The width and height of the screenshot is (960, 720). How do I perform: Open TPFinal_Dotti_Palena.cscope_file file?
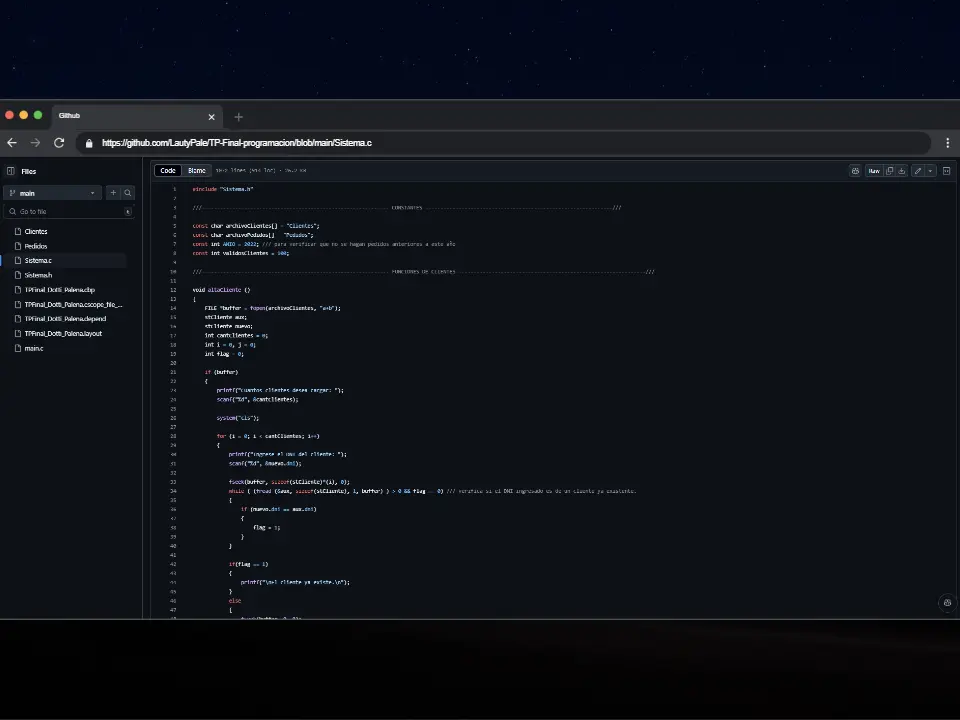pos(73,304)
